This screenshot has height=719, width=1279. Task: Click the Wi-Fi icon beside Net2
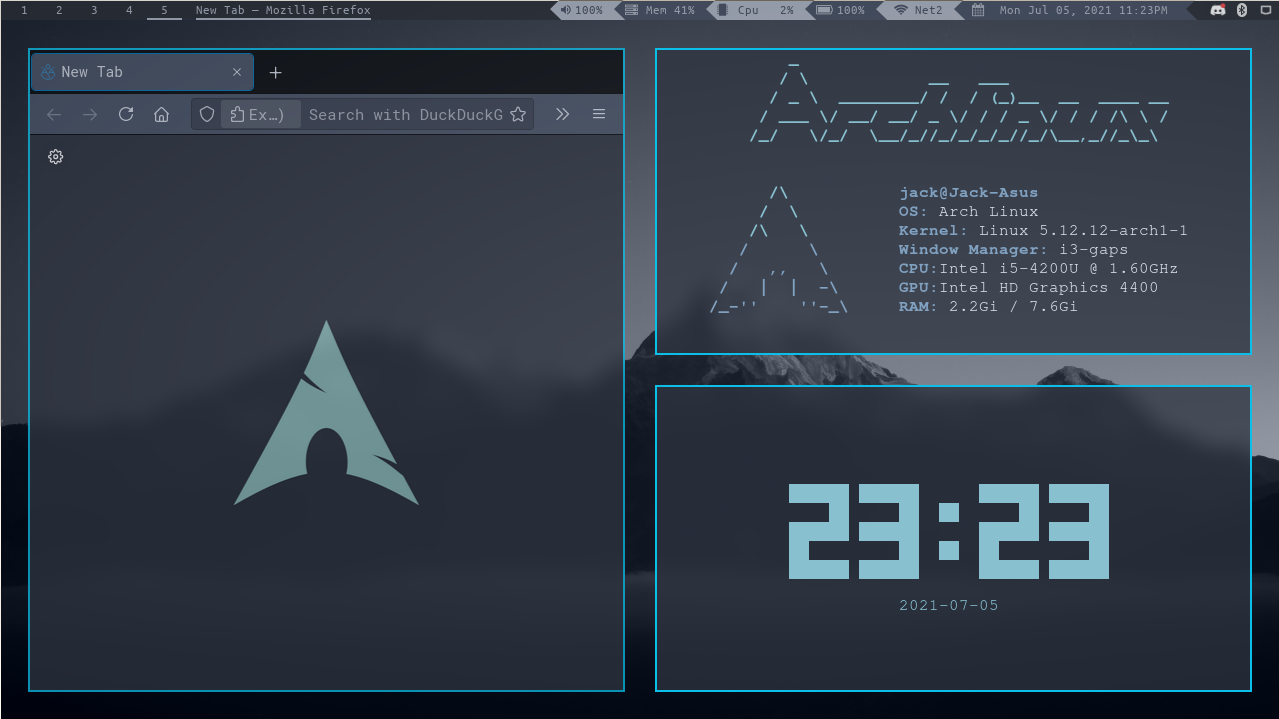click(901, 10)
